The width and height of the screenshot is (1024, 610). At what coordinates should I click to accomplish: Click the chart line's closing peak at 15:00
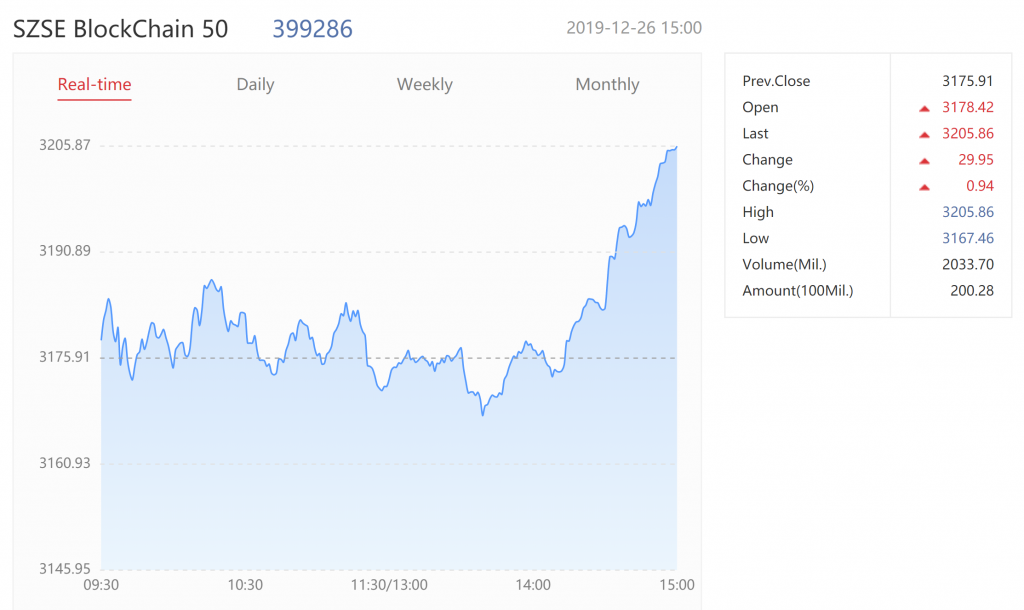pyautogui.click(x=676, y=148)
